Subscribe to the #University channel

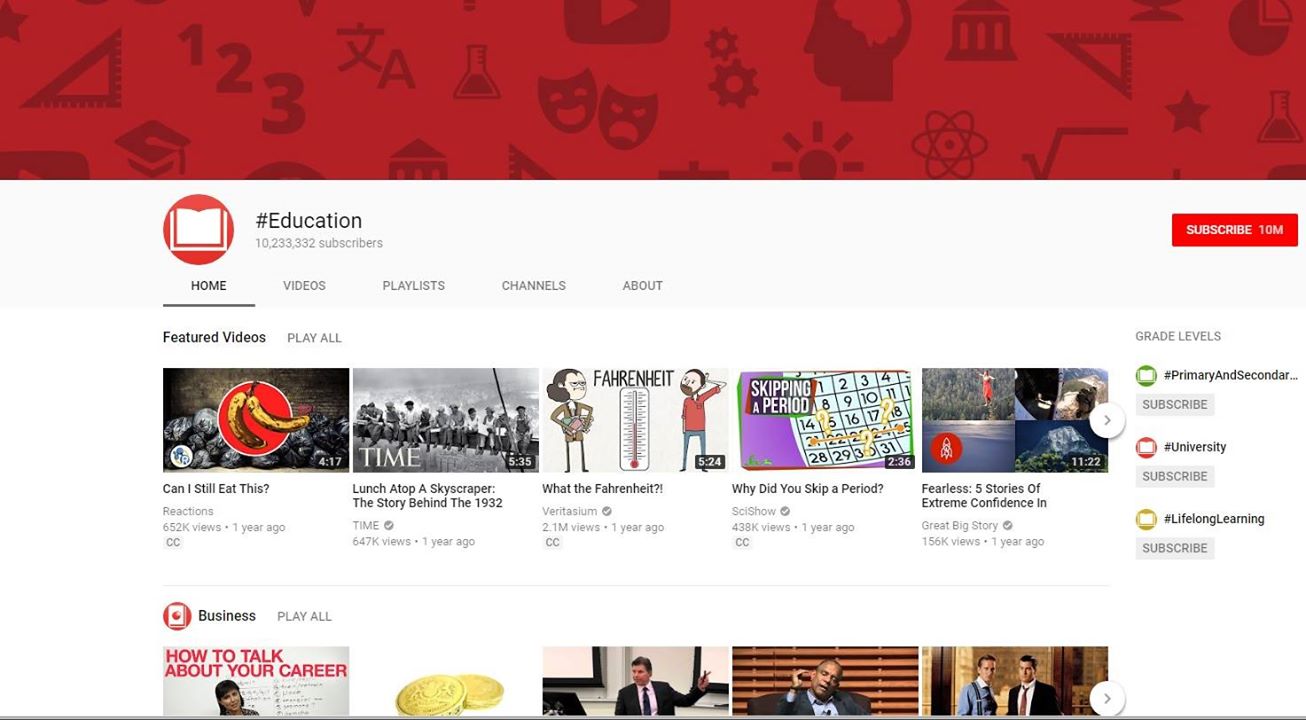point(1175,477)
